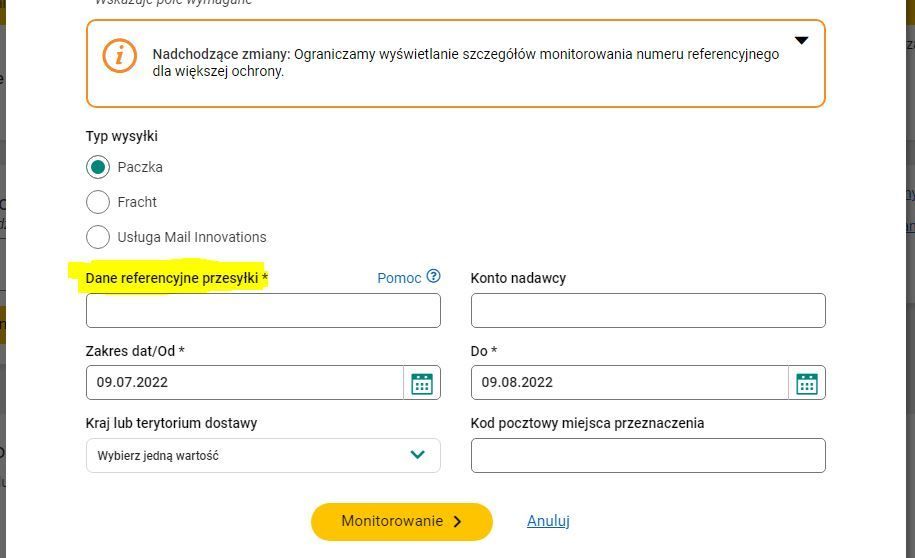Cancel via the Anuluj link
This screenshot has width=915, height=558.
pos(548,521)
